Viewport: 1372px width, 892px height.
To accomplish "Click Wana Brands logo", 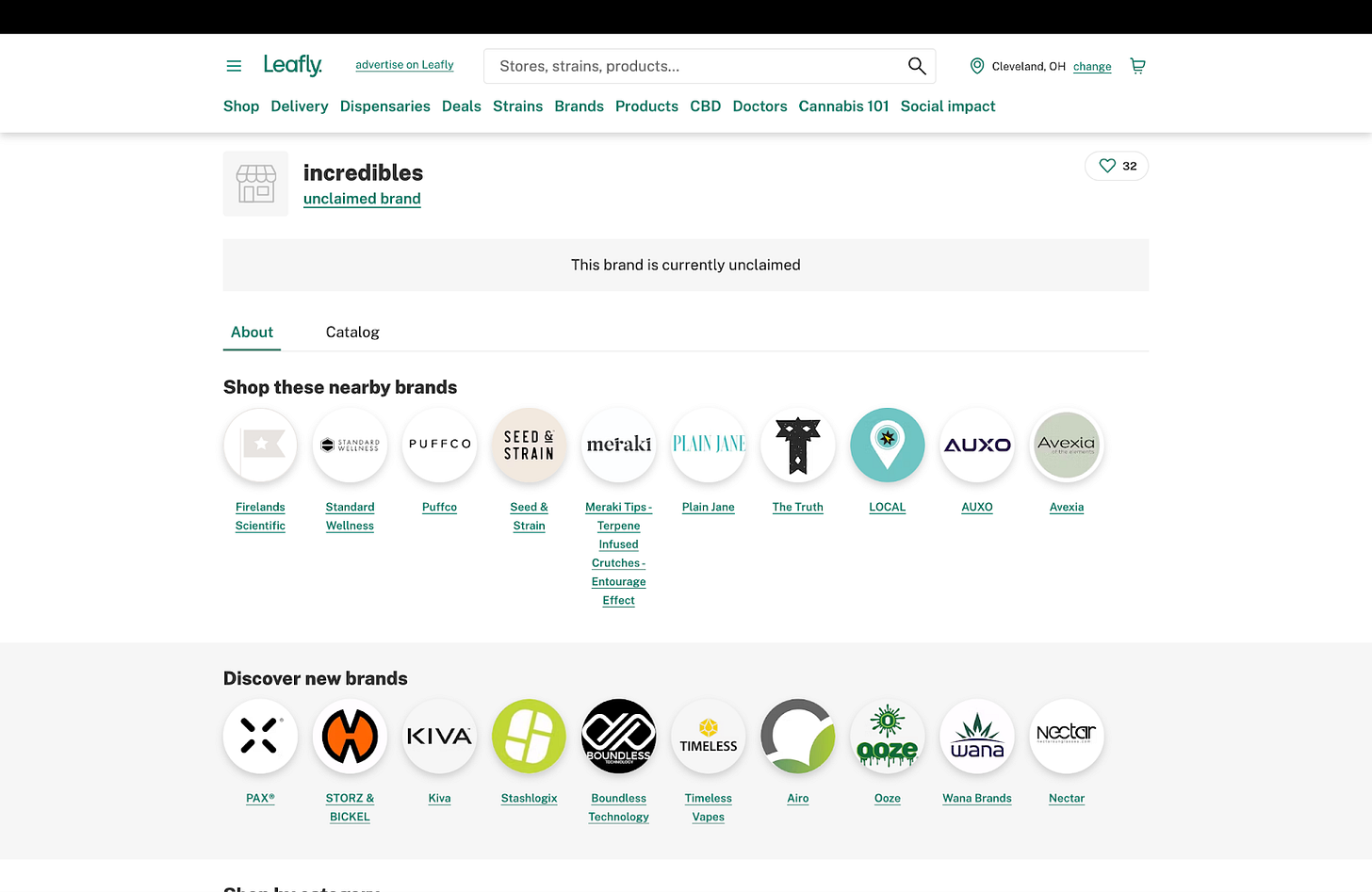I will coord(977,736).
